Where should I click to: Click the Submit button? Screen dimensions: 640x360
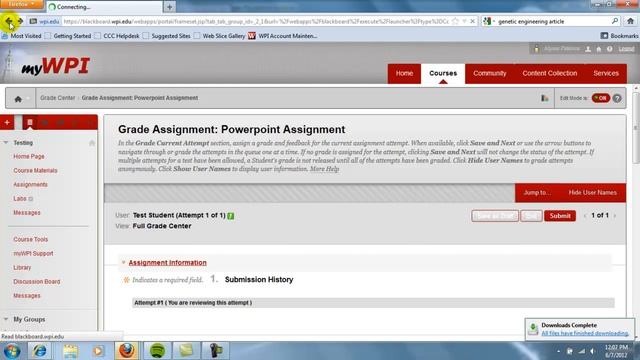coord(560,216)
